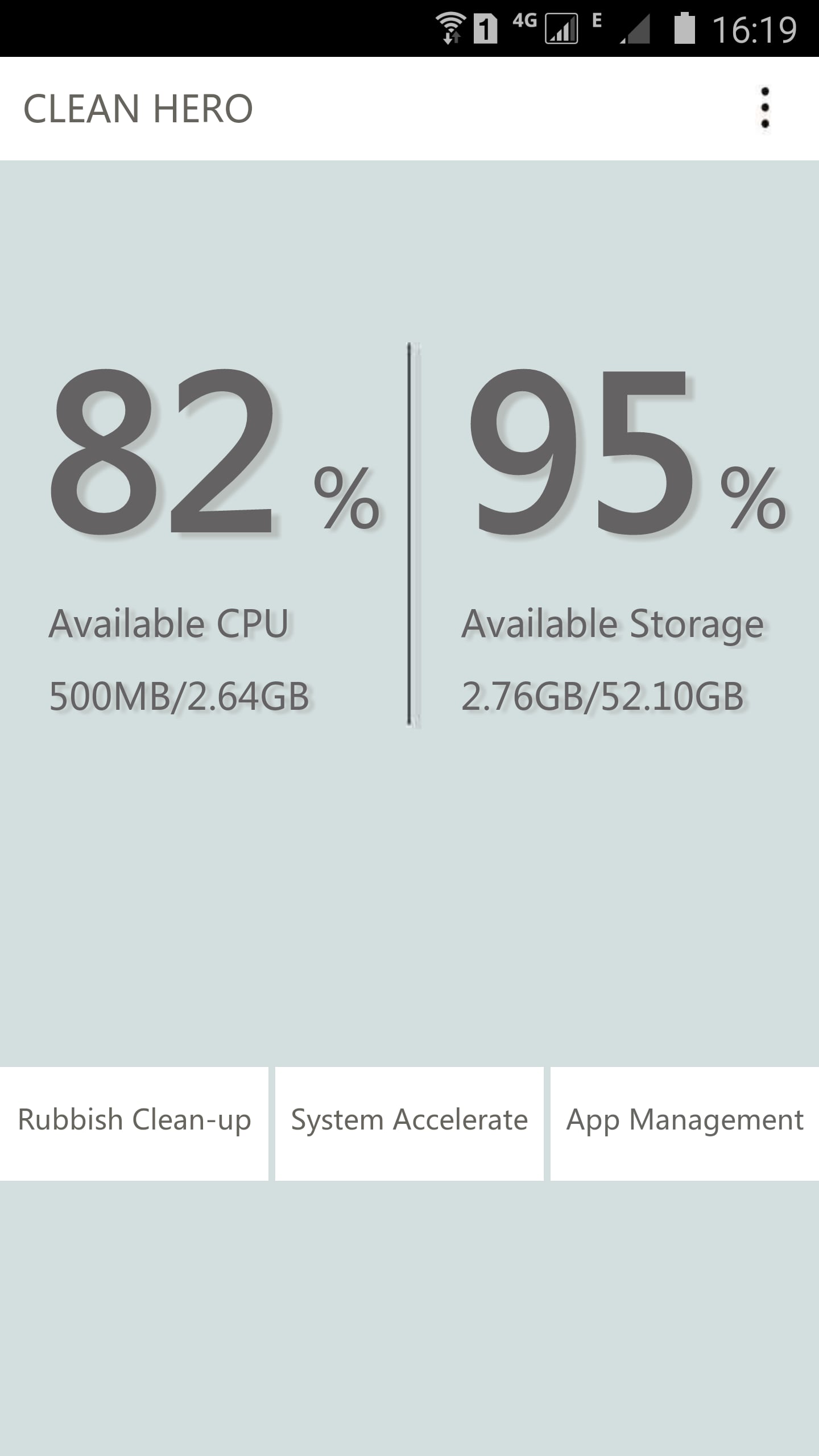Tap the 16:19 clock in status bar
This screenshot has width=819, height=1456.
pyautogui.click(x=754, y=30)
